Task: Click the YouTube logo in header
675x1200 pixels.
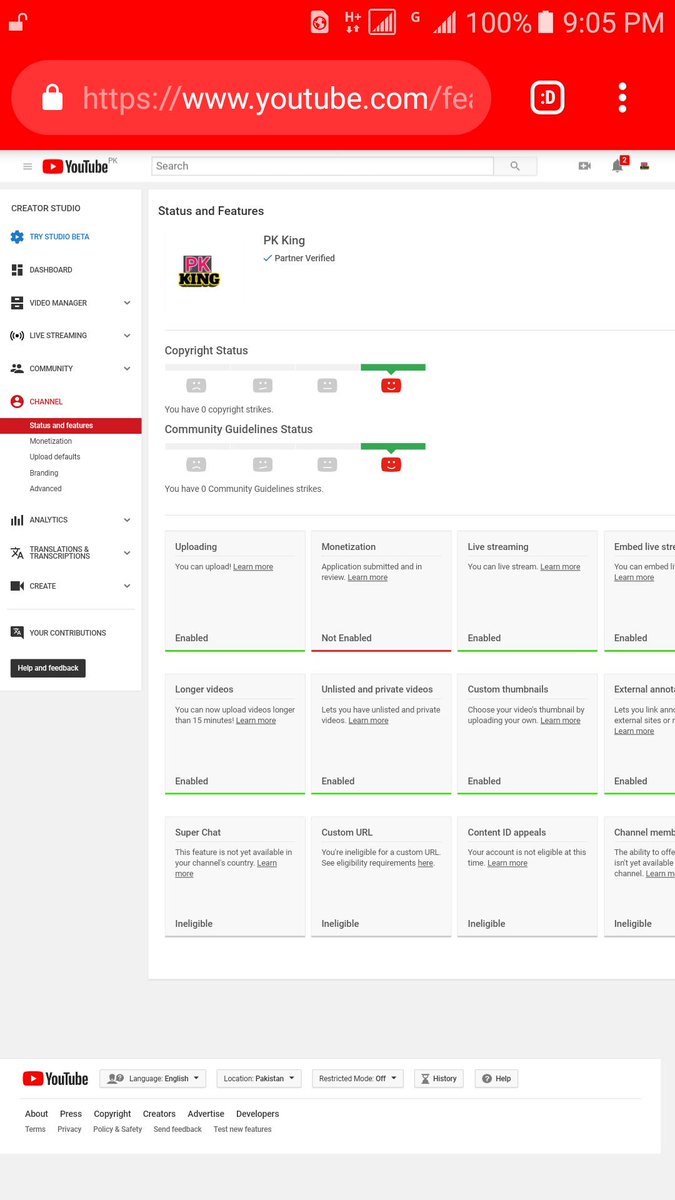Action: [75, 167]
